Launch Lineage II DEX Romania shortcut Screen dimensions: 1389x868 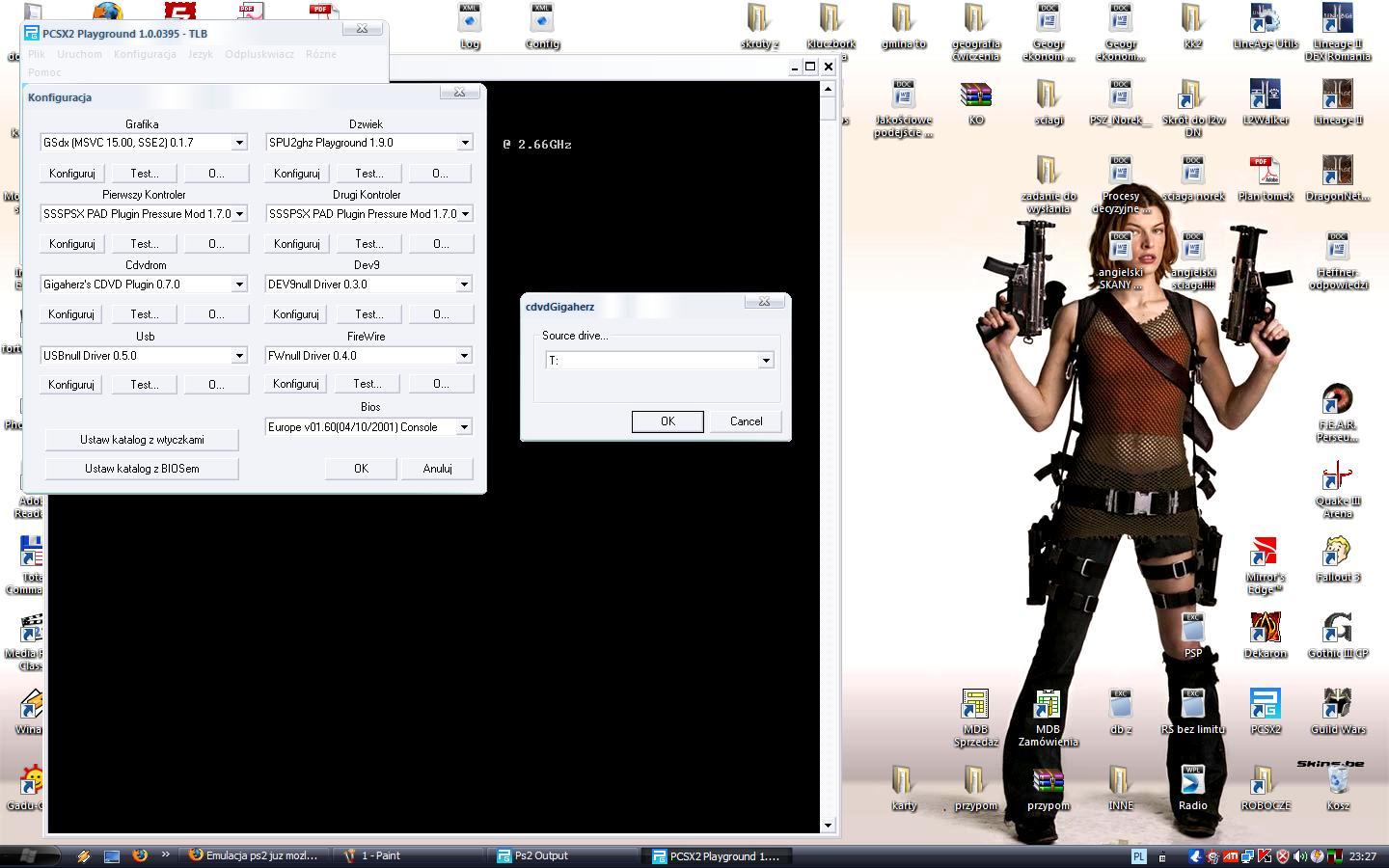[x=1338, y=32]
